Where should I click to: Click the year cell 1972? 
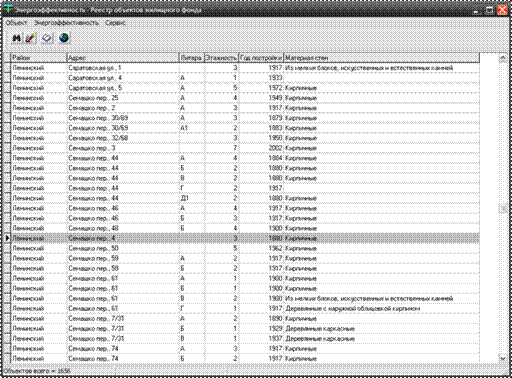[261, 88]
